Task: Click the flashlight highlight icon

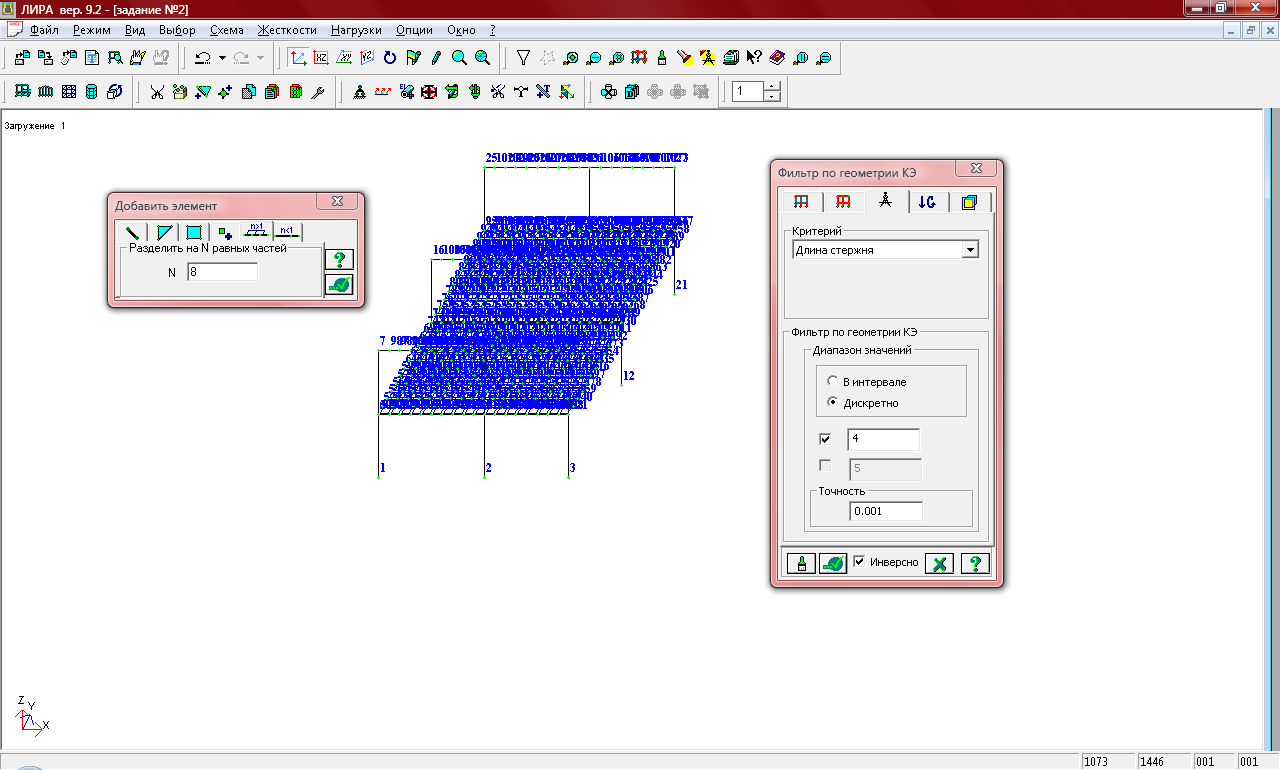Action: pos(685,58)
